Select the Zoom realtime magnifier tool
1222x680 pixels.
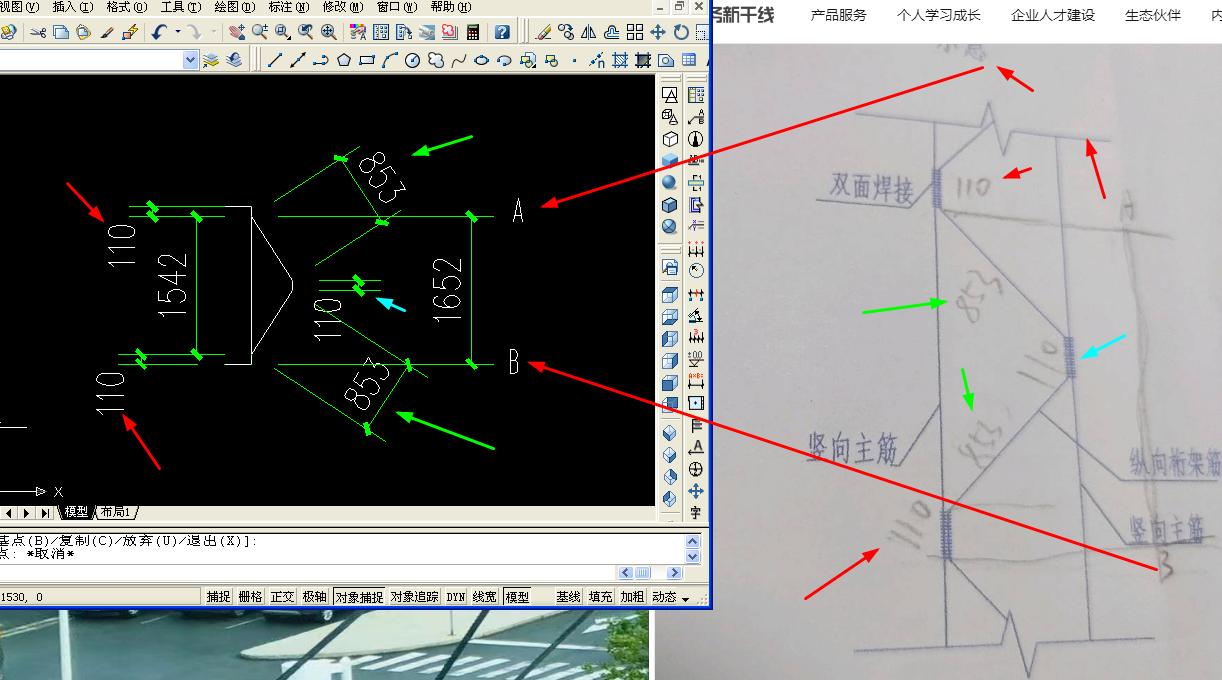point(260,32)
